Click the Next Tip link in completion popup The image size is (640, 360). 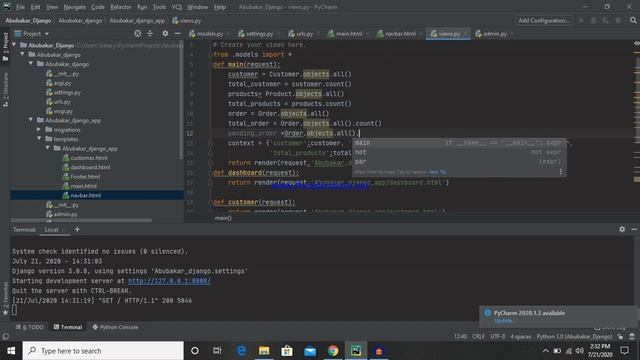pyautogui.click(x=437, y=172)
